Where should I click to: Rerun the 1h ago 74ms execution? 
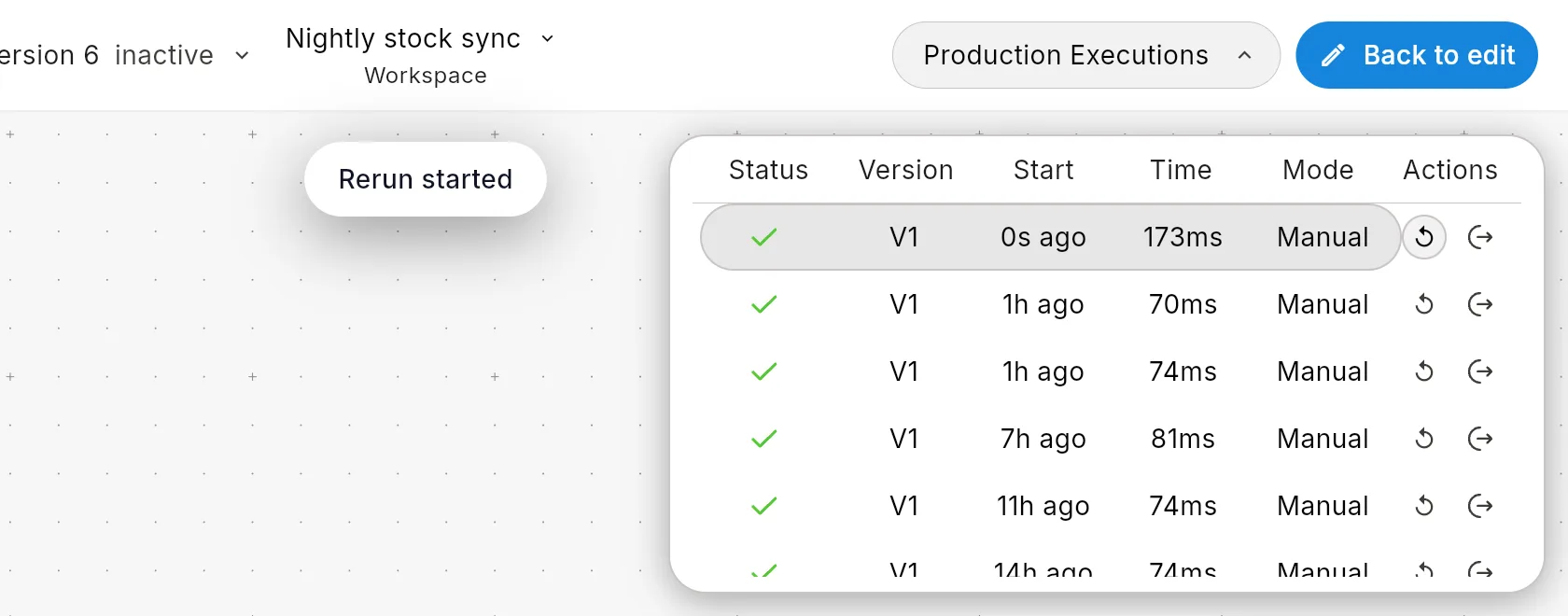[x=1424, y=371]
